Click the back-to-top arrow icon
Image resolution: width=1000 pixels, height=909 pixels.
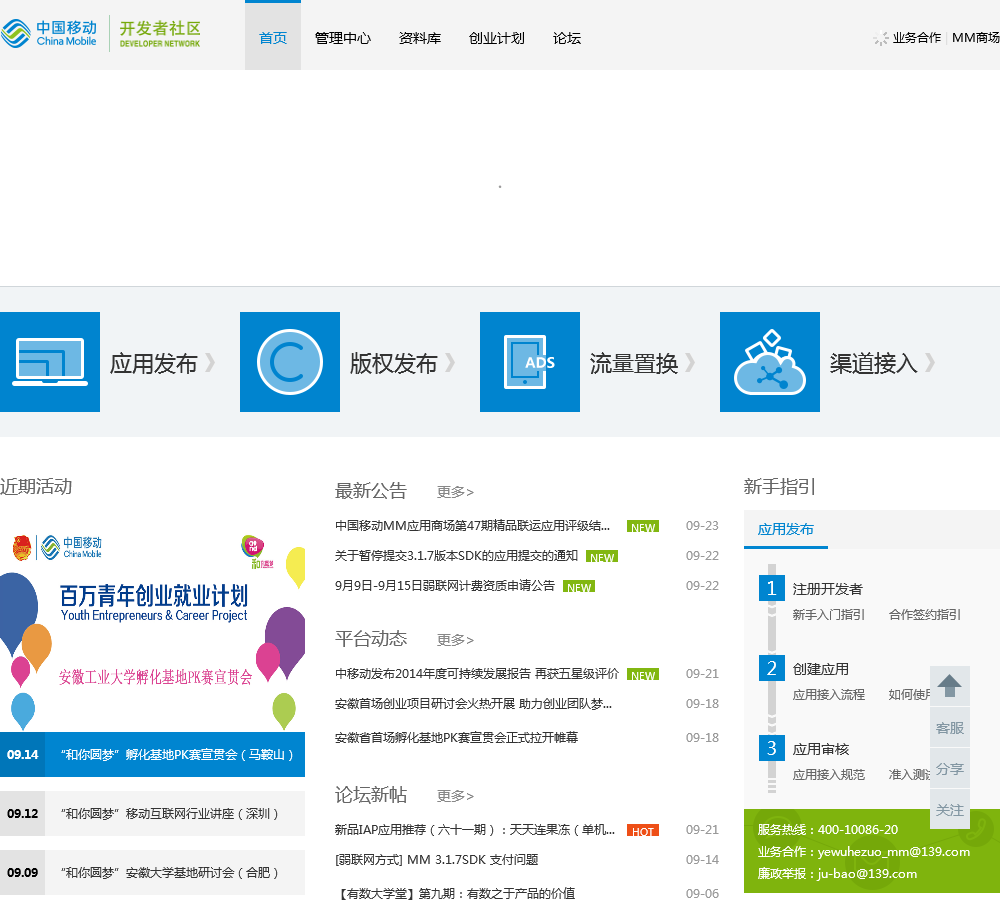point(950,686)
